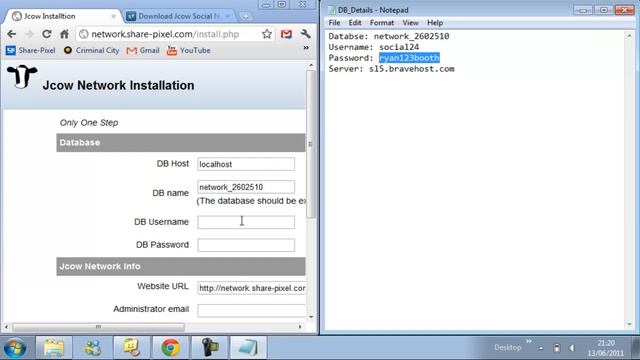The image size is (640, 360).
Task: Click the browser page horizontal scrollbar
Action: [x=98, y=327]
